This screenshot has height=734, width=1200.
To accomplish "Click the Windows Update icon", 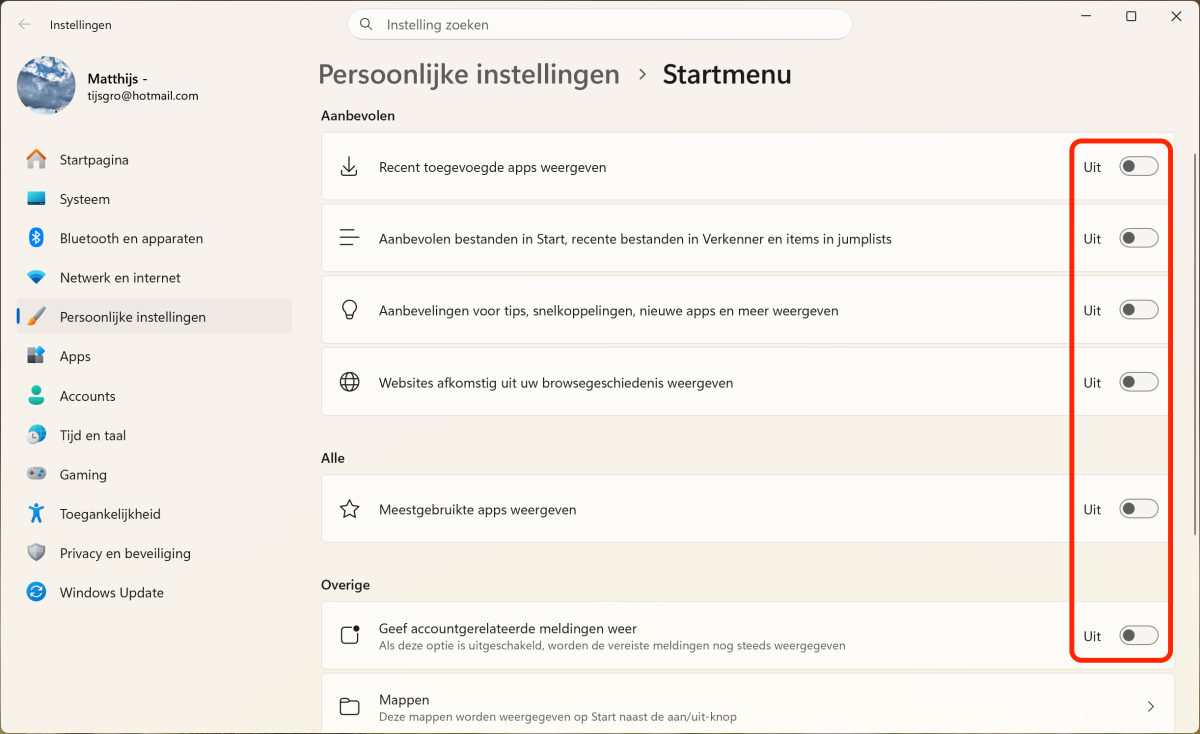I will tap(36, 592).
